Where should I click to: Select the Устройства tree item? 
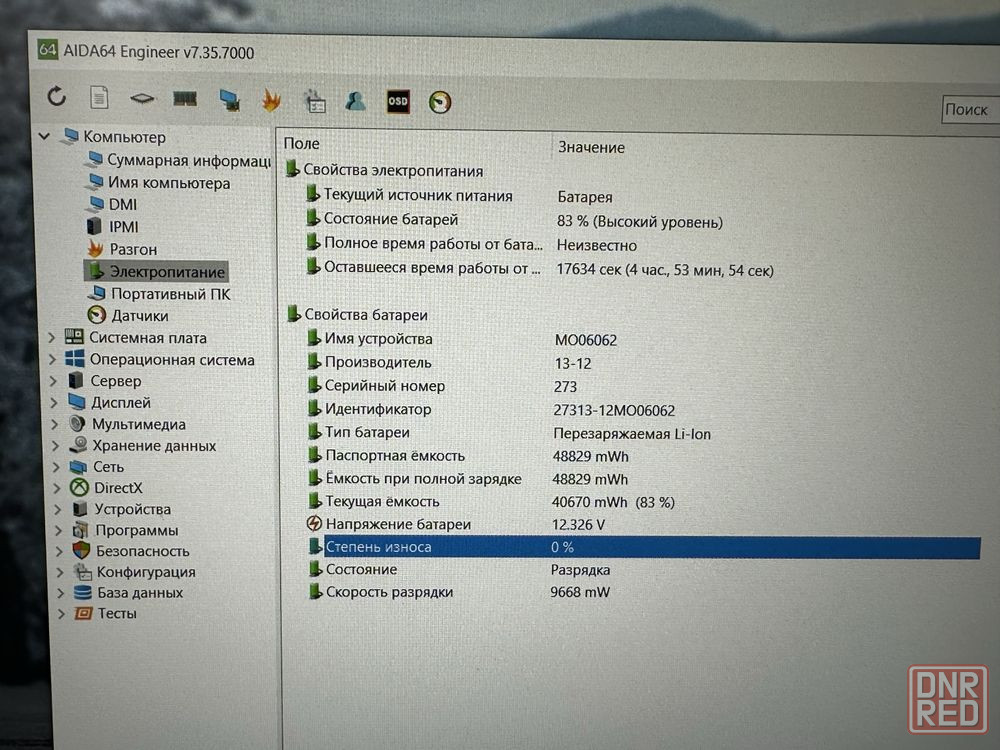click(x=122, y=509)
